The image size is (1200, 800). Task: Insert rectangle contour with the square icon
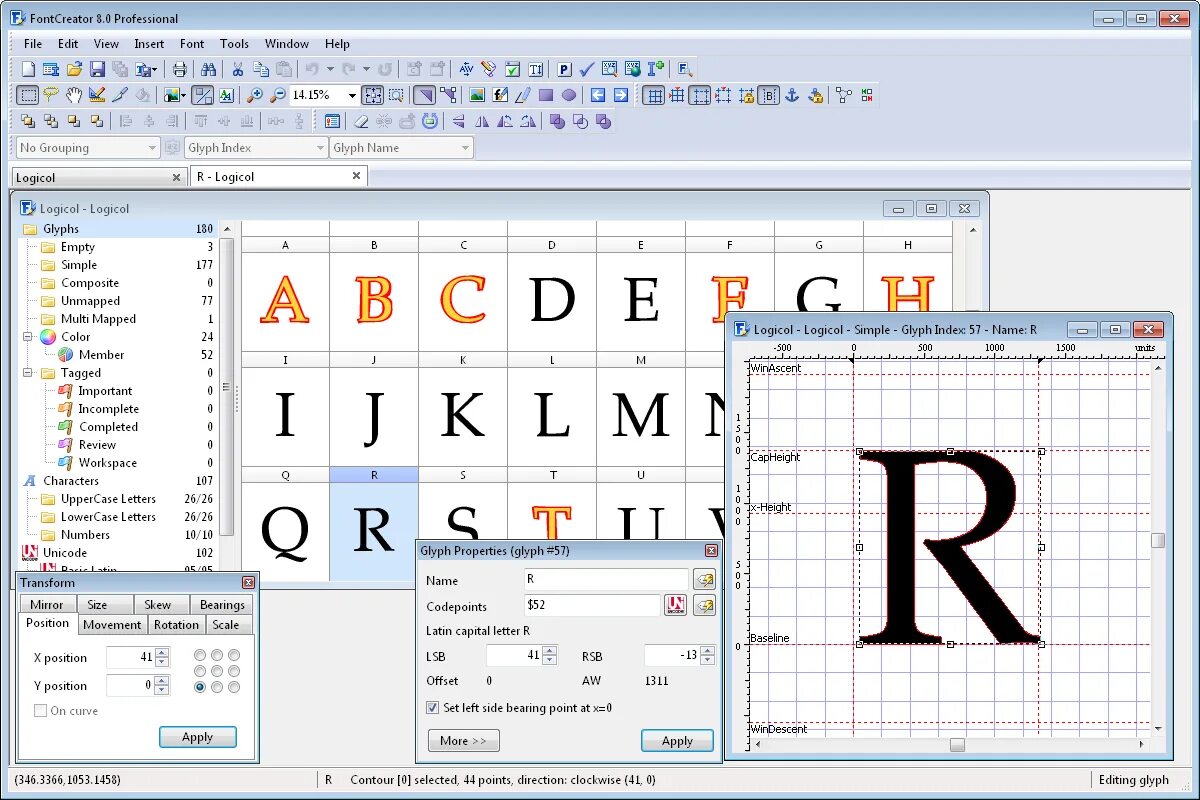(x=546, y=95)
